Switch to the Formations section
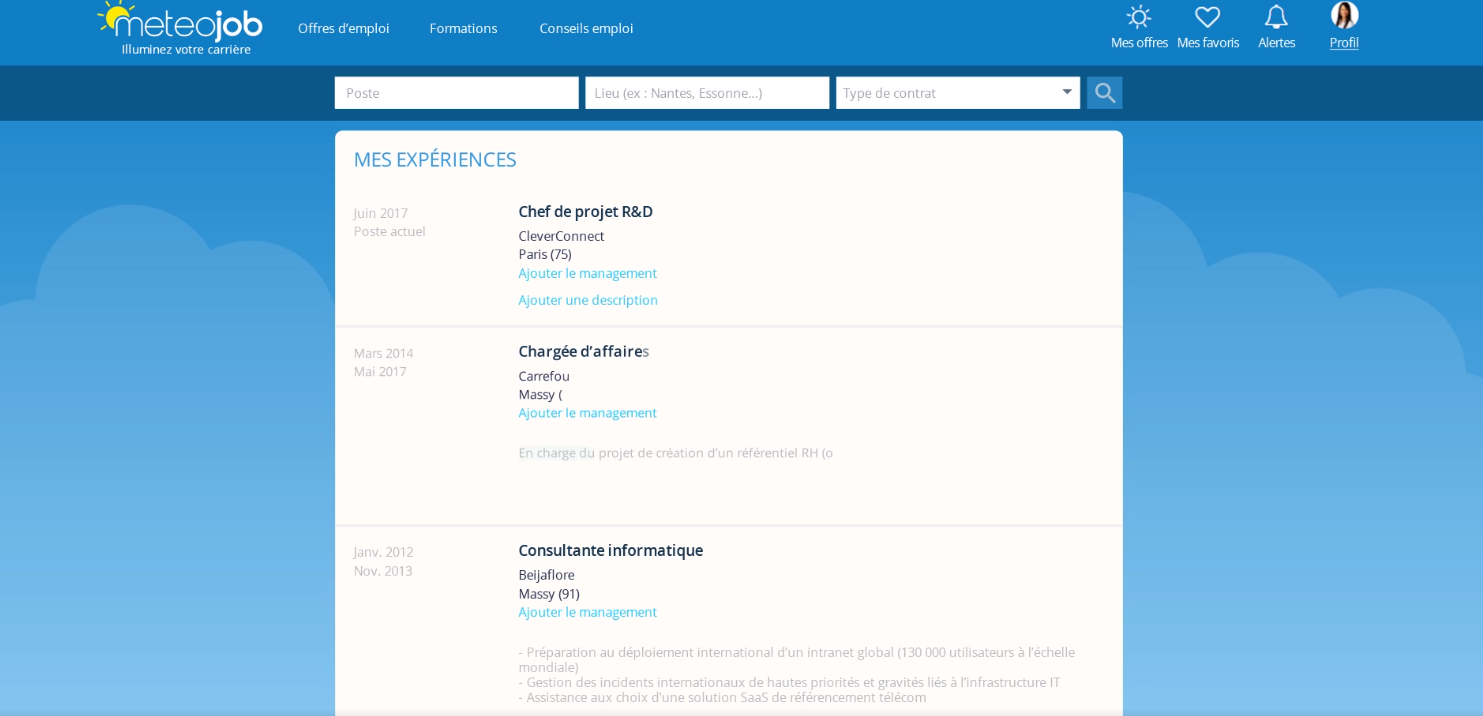This screenshot has width=1483, height=716. pos(463,28)
